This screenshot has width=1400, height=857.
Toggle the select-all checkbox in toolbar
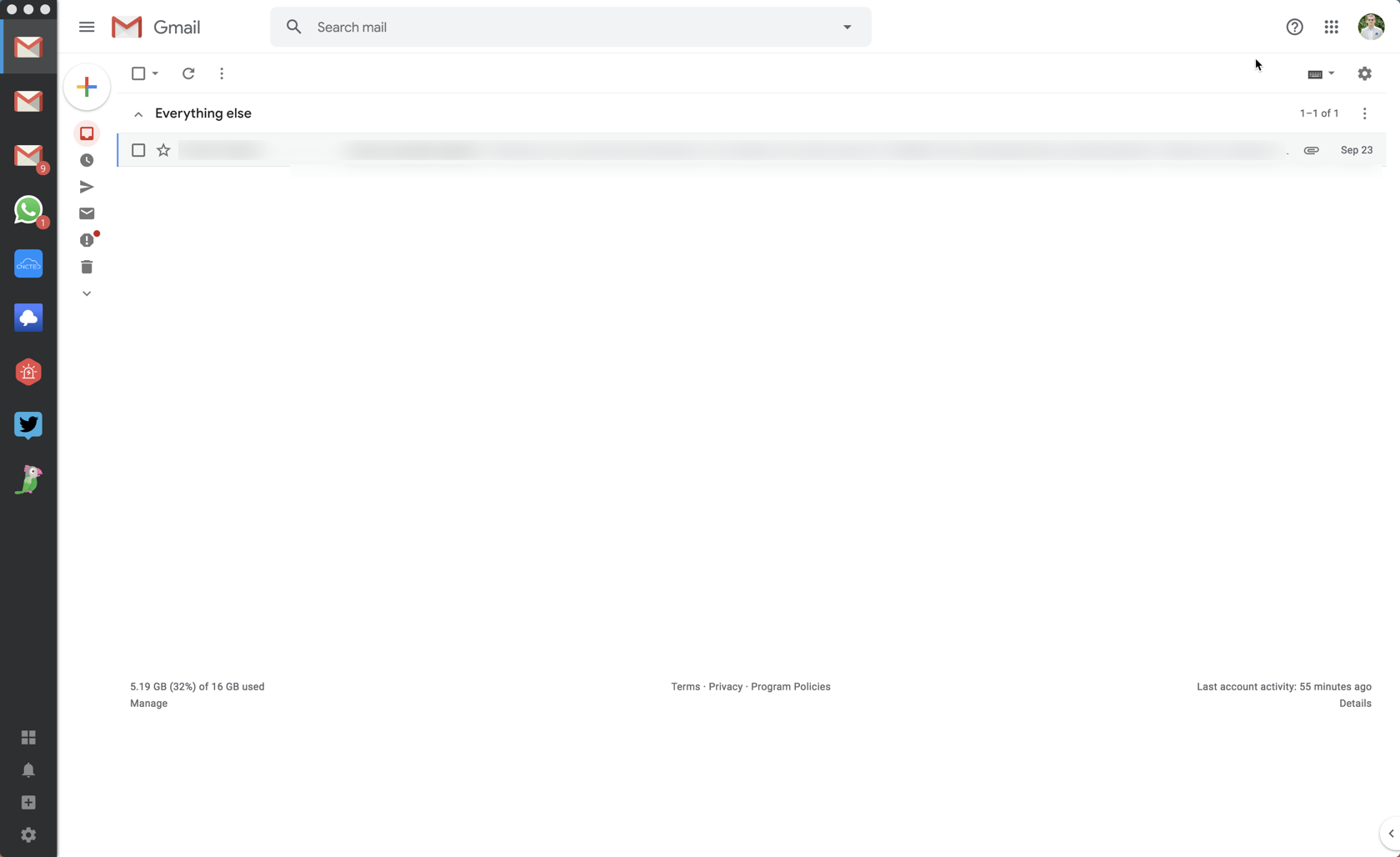coord(138,73)
